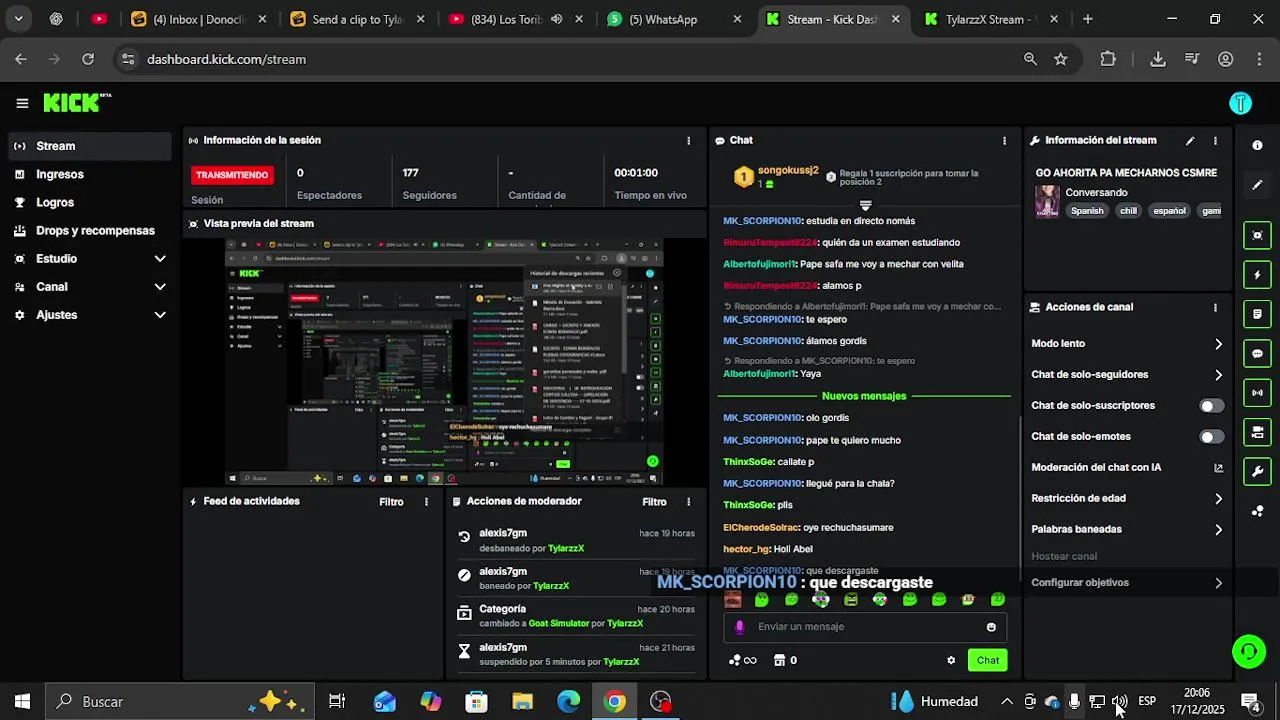The width and height of the screenshot is (1280, 720).
Task: Click the green Chat send button
Action: (988, 660)
